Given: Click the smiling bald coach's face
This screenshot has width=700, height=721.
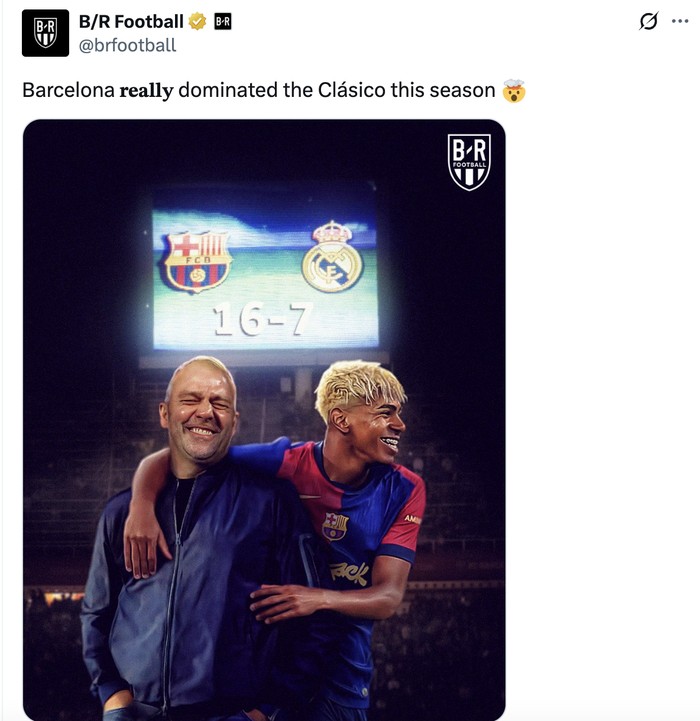Looking at the screenshot, I should click(x=201, y=411).
